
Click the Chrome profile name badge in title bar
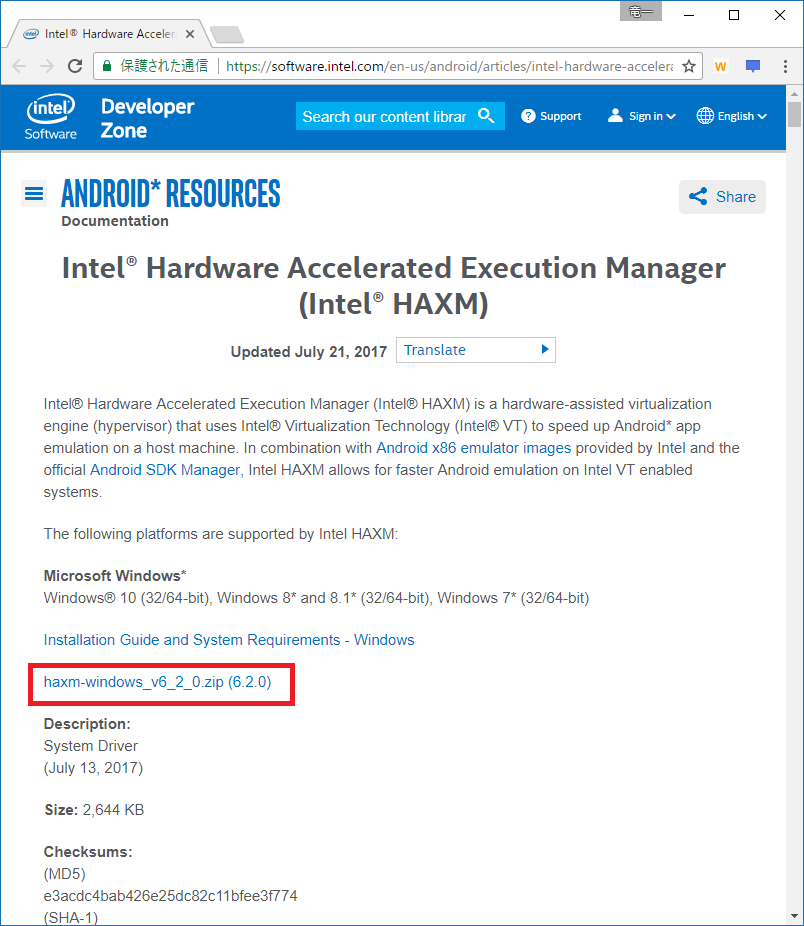[640, 11]
